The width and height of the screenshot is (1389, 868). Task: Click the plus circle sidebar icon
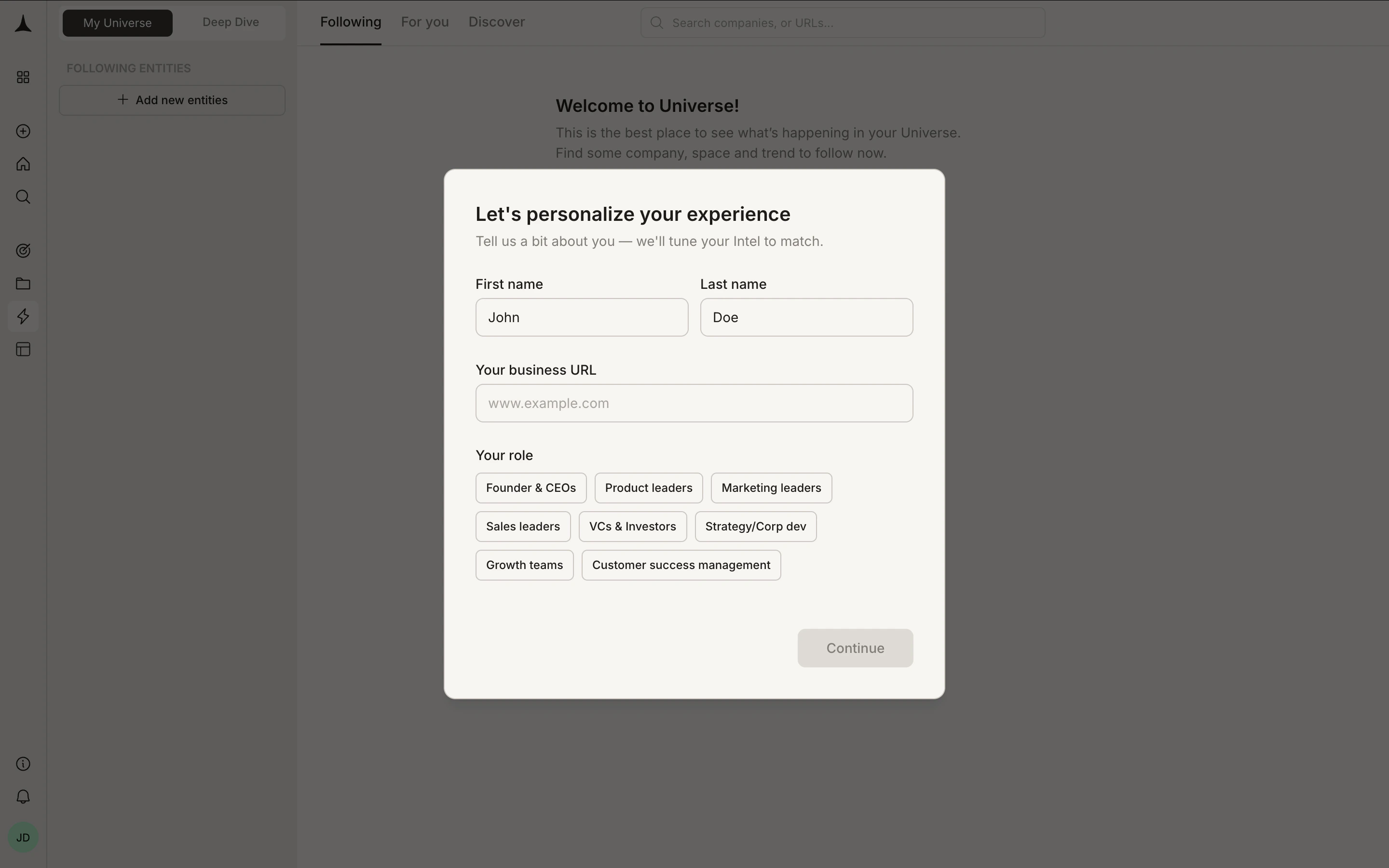[23, 132]
